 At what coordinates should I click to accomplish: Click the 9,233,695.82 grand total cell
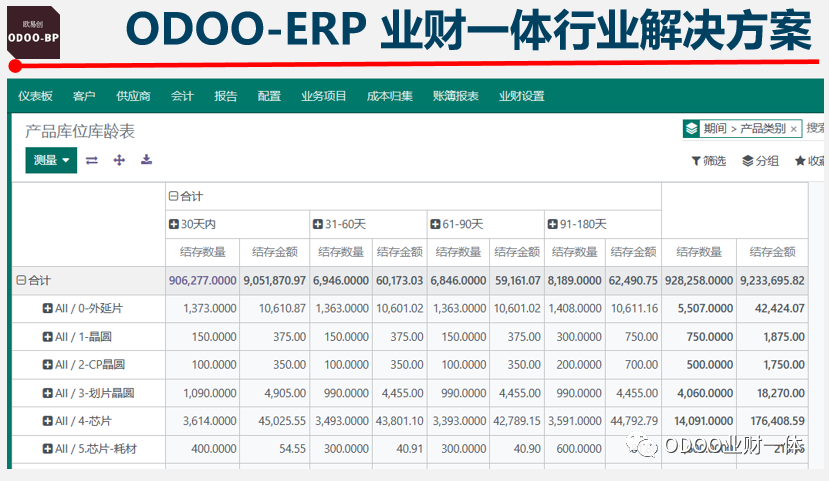[772, 281]
